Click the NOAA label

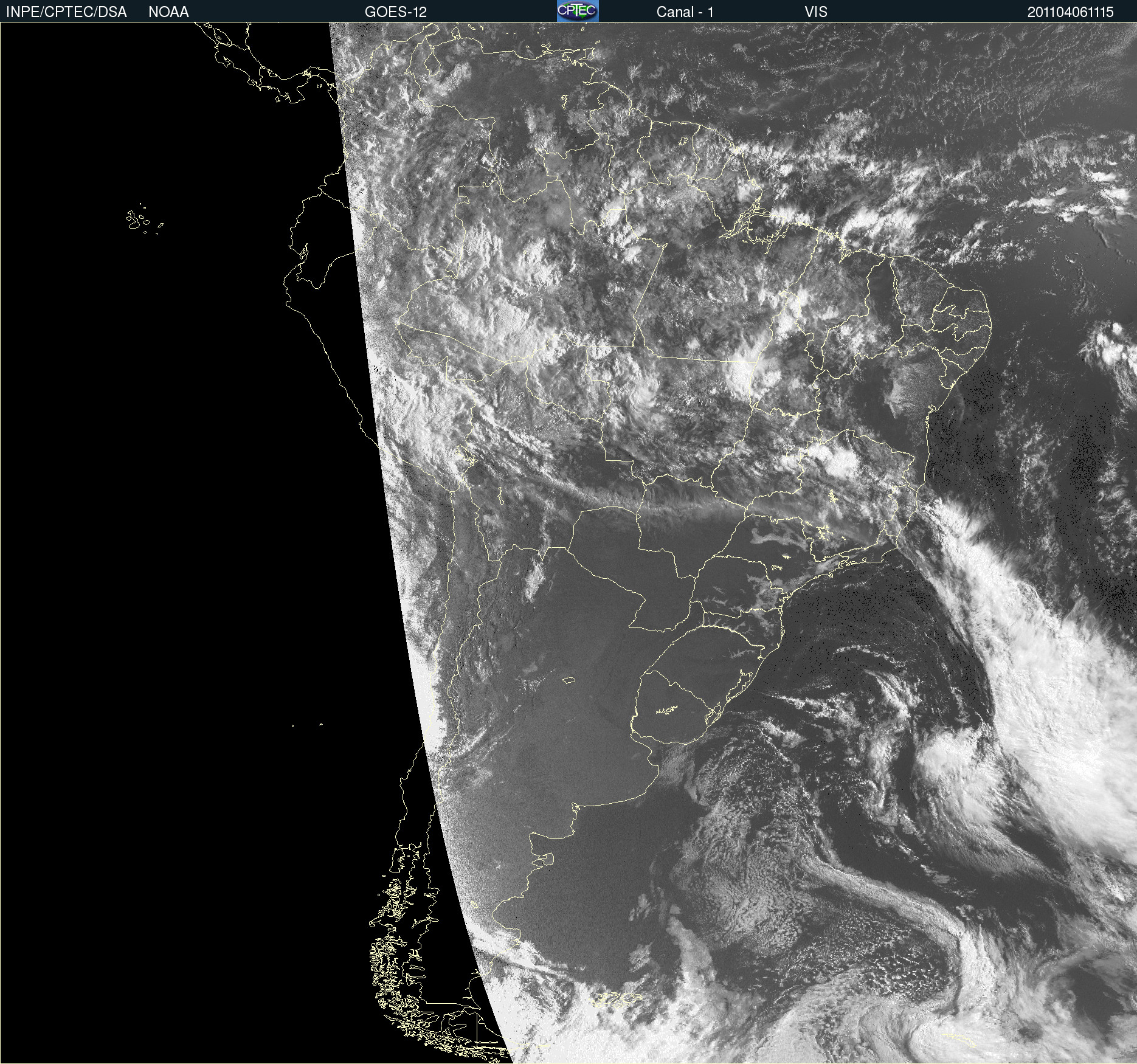pos(168,12)
